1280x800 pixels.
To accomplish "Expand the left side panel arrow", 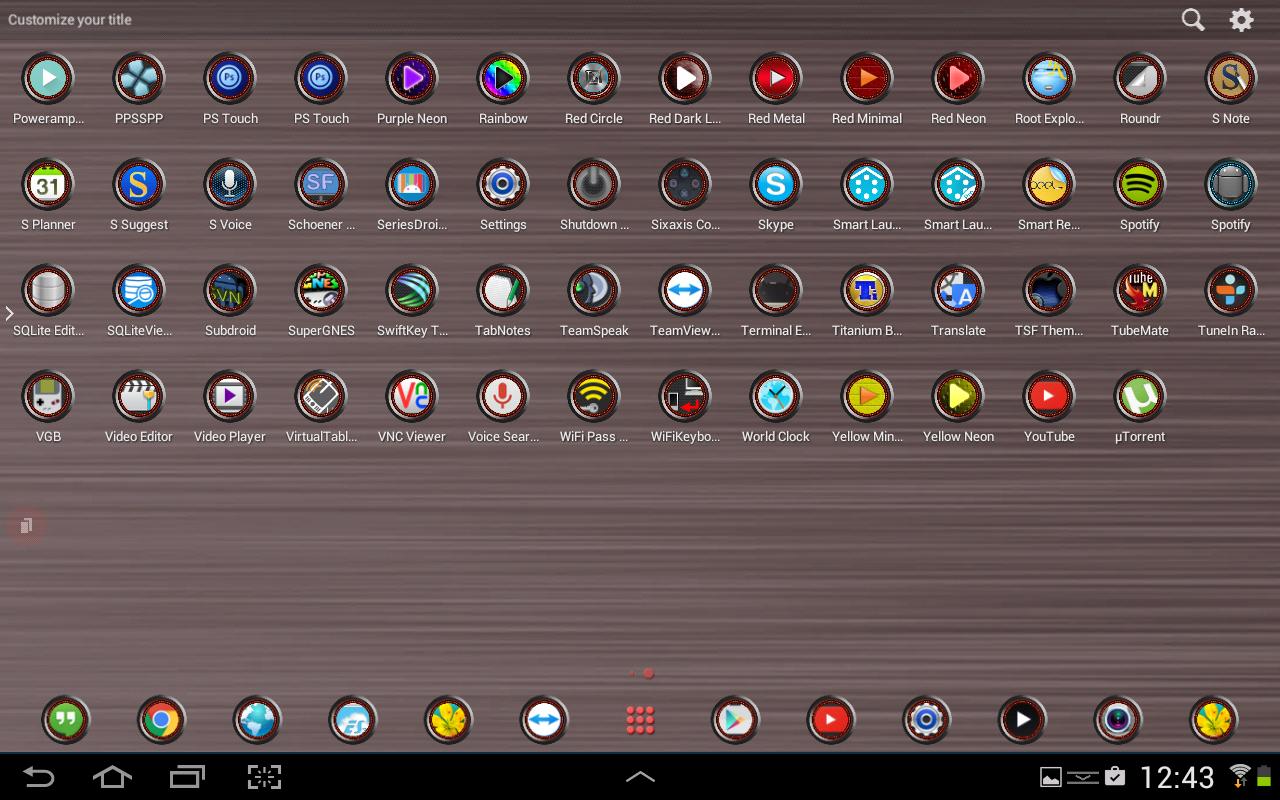I will (x=10, y=313).
